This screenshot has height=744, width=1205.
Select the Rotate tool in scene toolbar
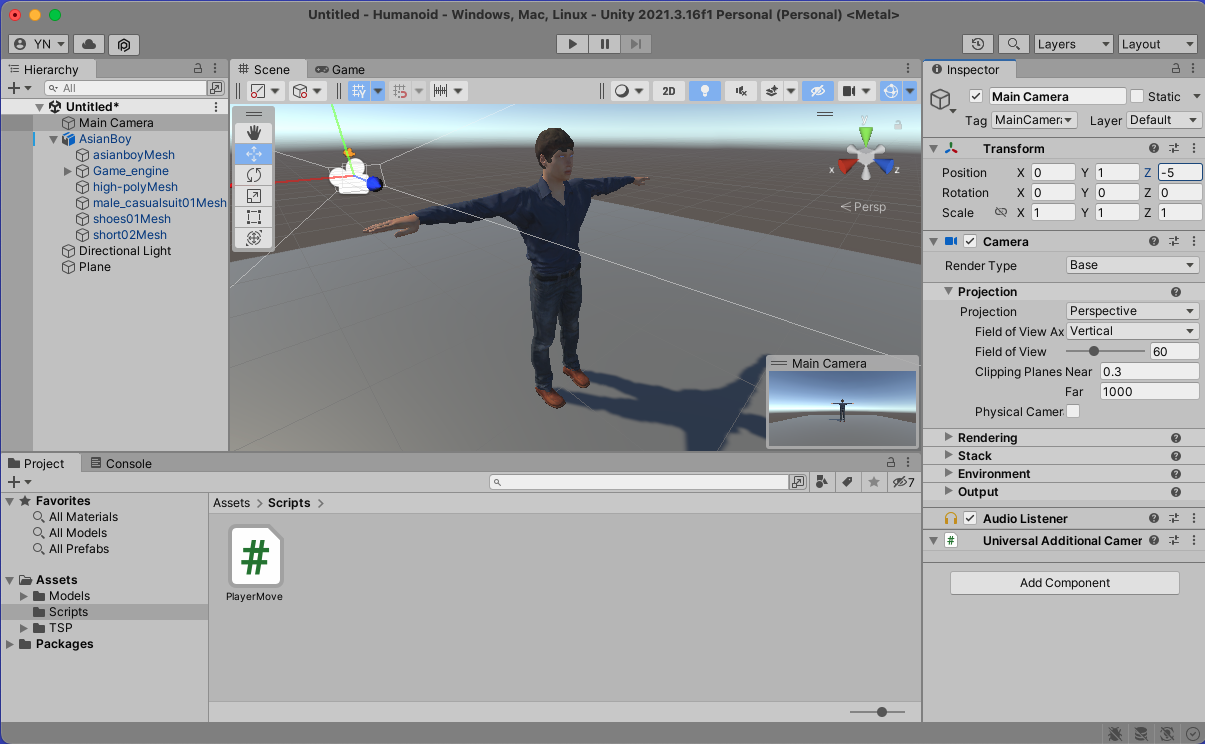[x=254, y=175]
